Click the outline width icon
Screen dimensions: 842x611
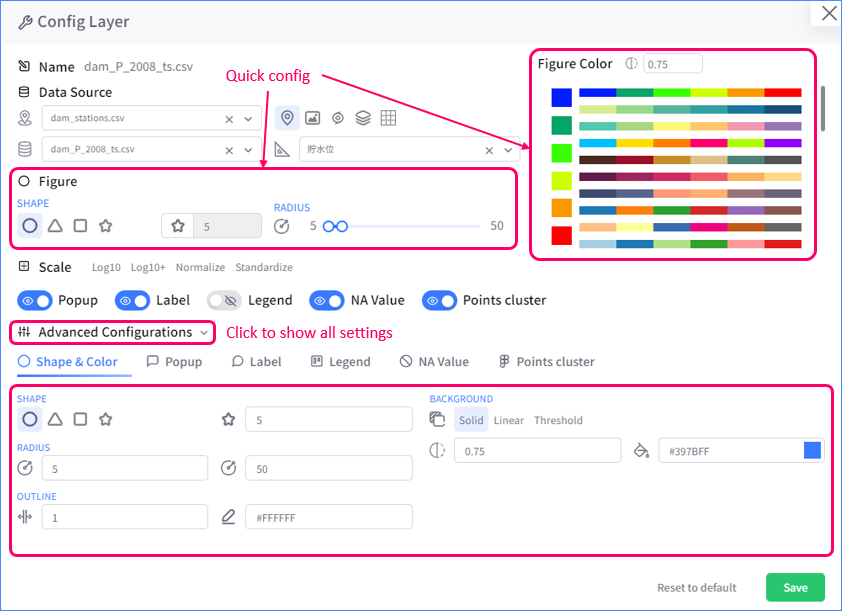(25, 517)
